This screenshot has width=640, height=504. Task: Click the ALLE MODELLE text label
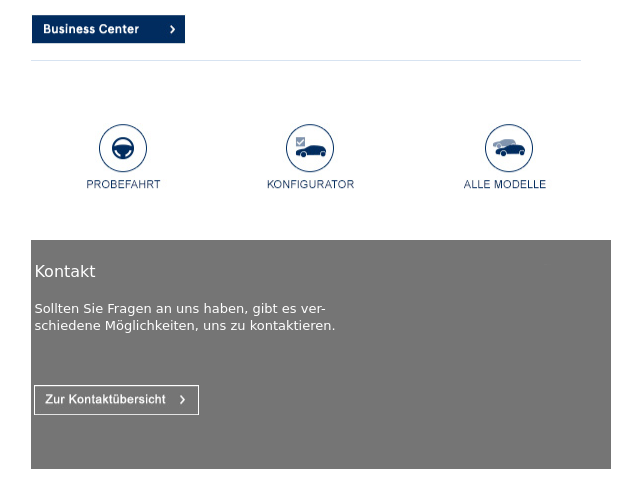(x=504, y=184)
